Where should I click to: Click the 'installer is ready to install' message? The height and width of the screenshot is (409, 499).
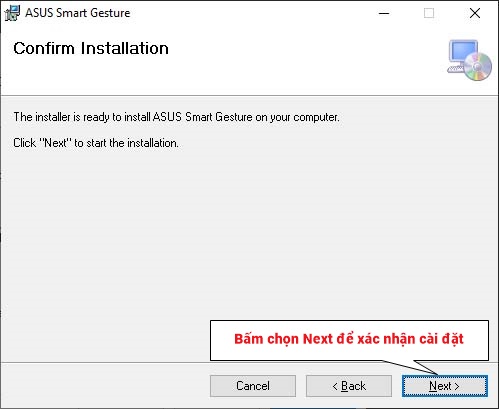pyautogui.click(x=176, y=117)
